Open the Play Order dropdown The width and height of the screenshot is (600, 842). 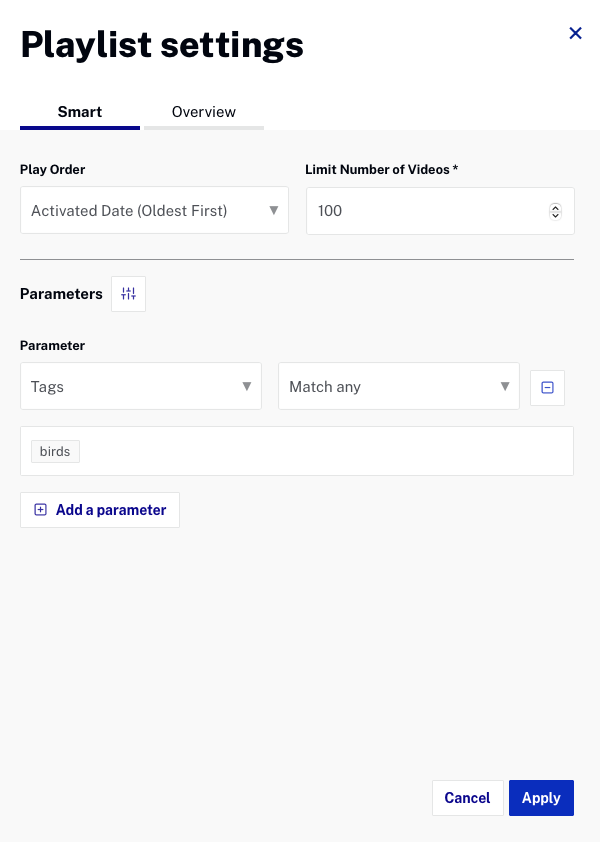tap(154, 210)
